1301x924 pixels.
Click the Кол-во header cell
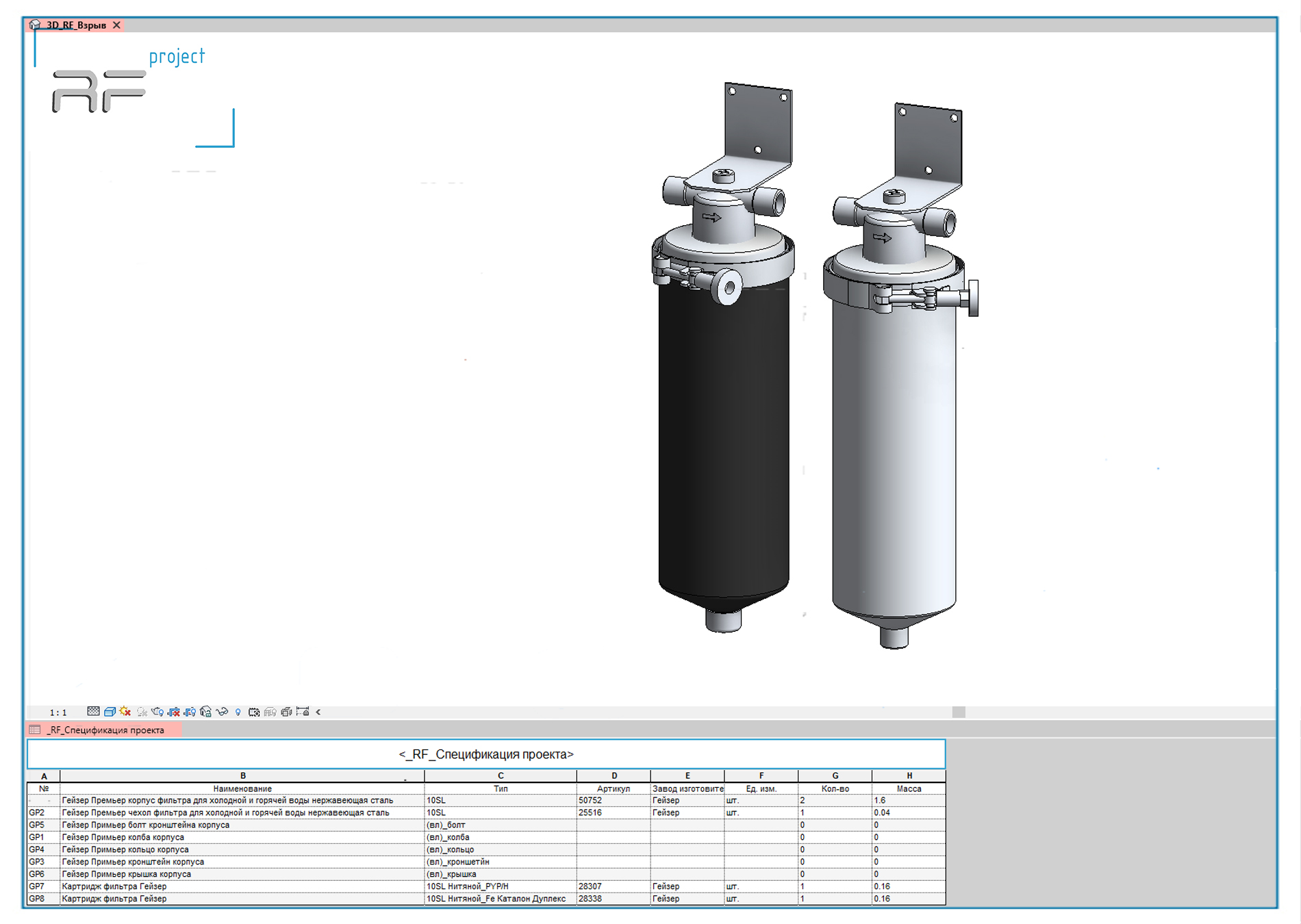835,788
